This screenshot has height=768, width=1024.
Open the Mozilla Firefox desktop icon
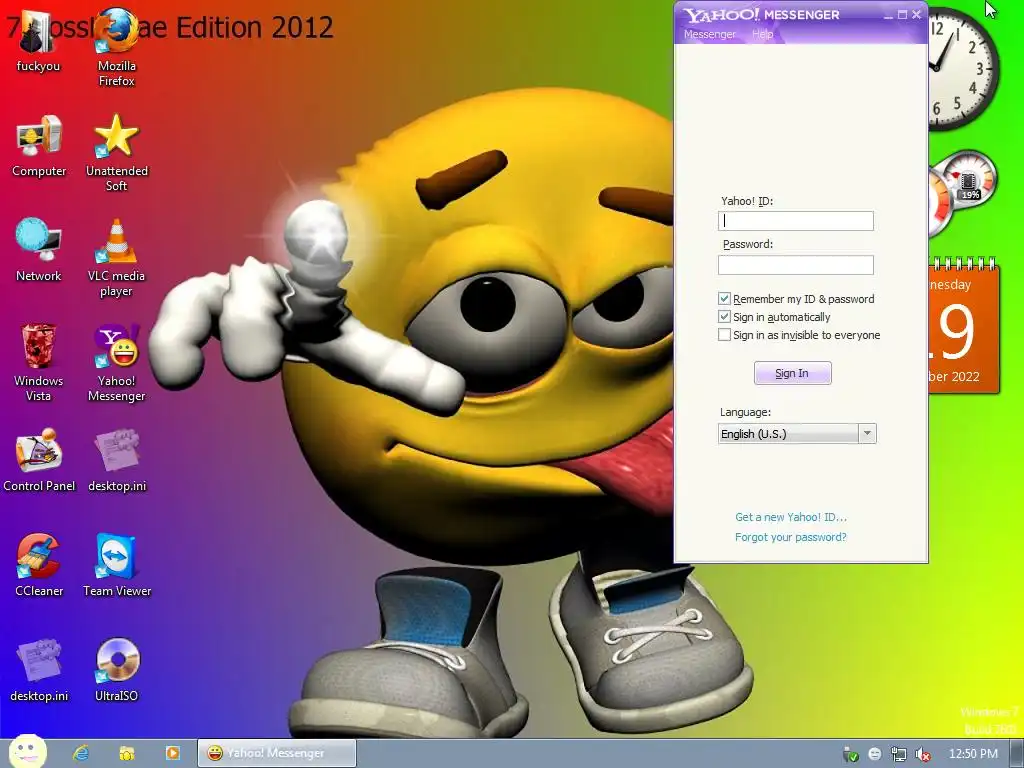tap(117, 47)
